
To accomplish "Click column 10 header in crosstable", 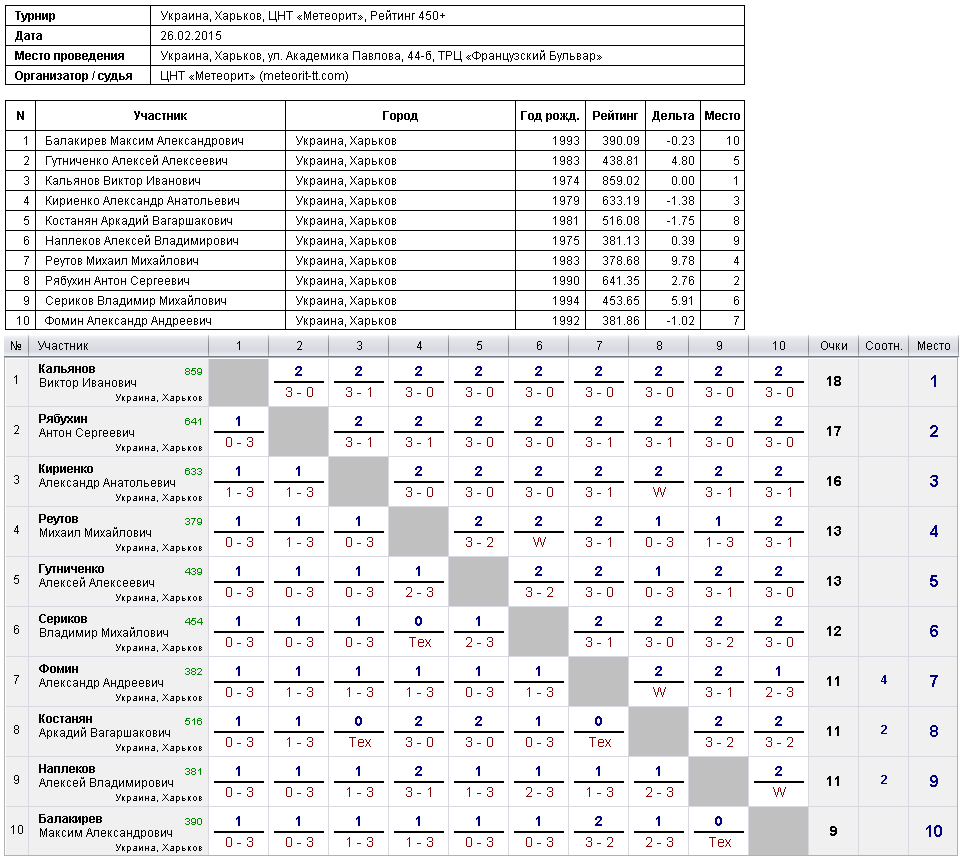I will (x=778, y=346).
